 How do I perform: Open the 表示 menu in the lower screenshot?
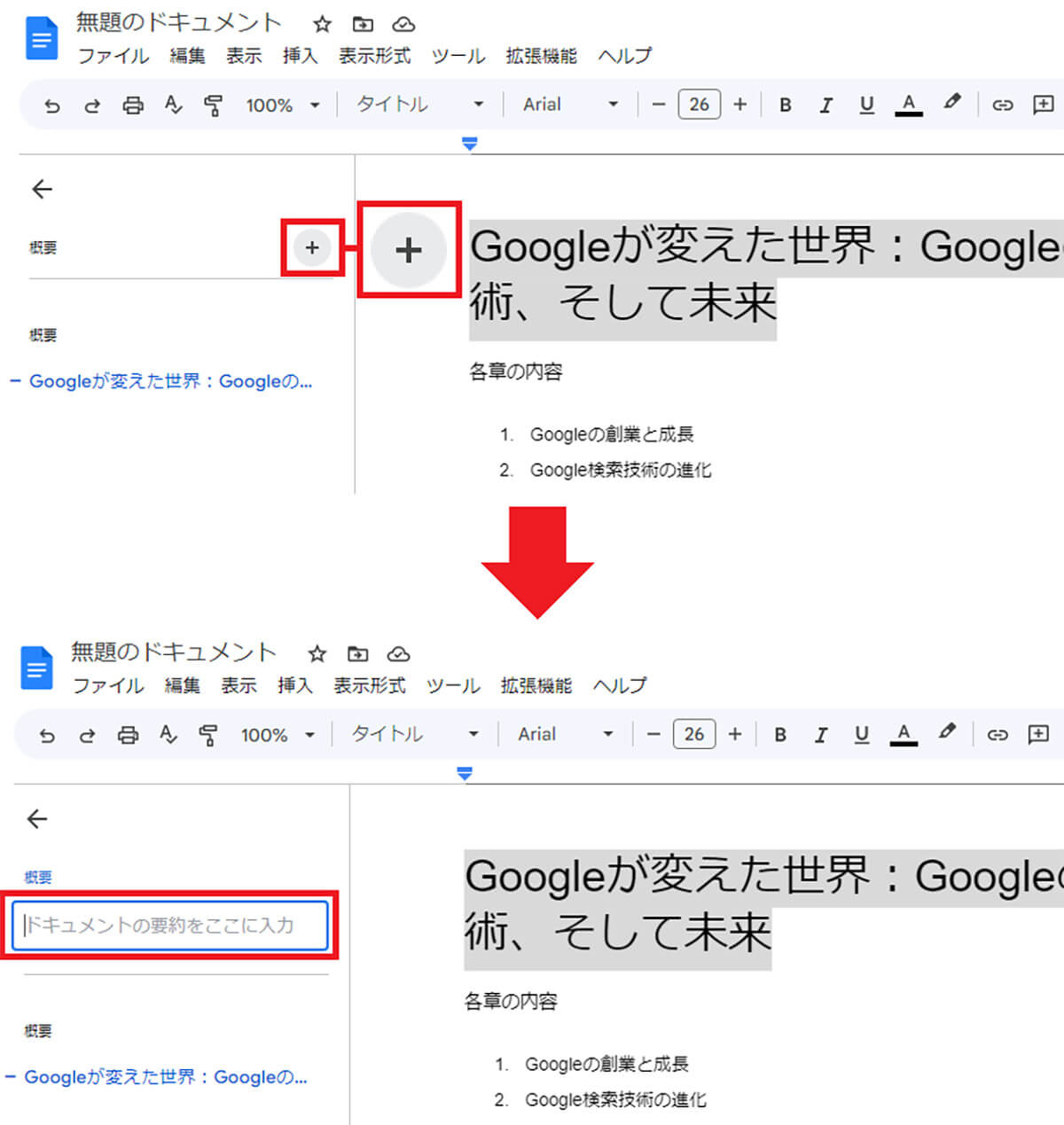(239, 685)
